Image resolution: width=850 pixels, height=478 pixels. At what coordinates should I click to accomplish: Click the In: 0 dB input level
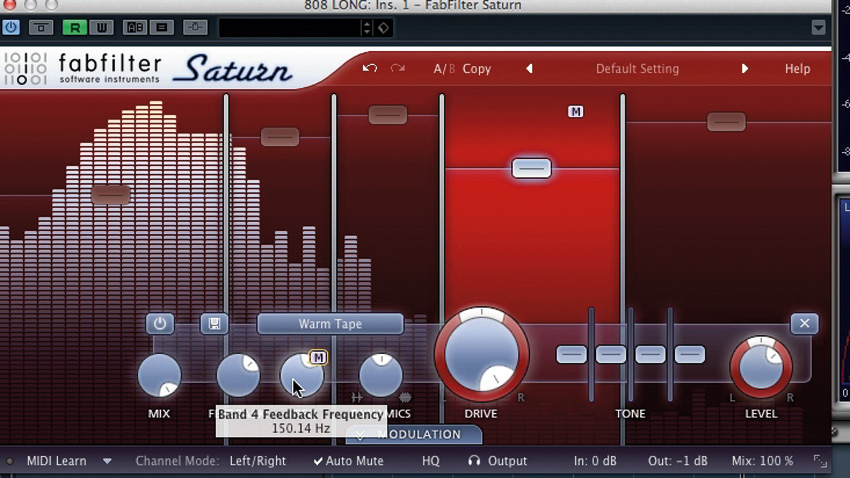coord(595,461)
